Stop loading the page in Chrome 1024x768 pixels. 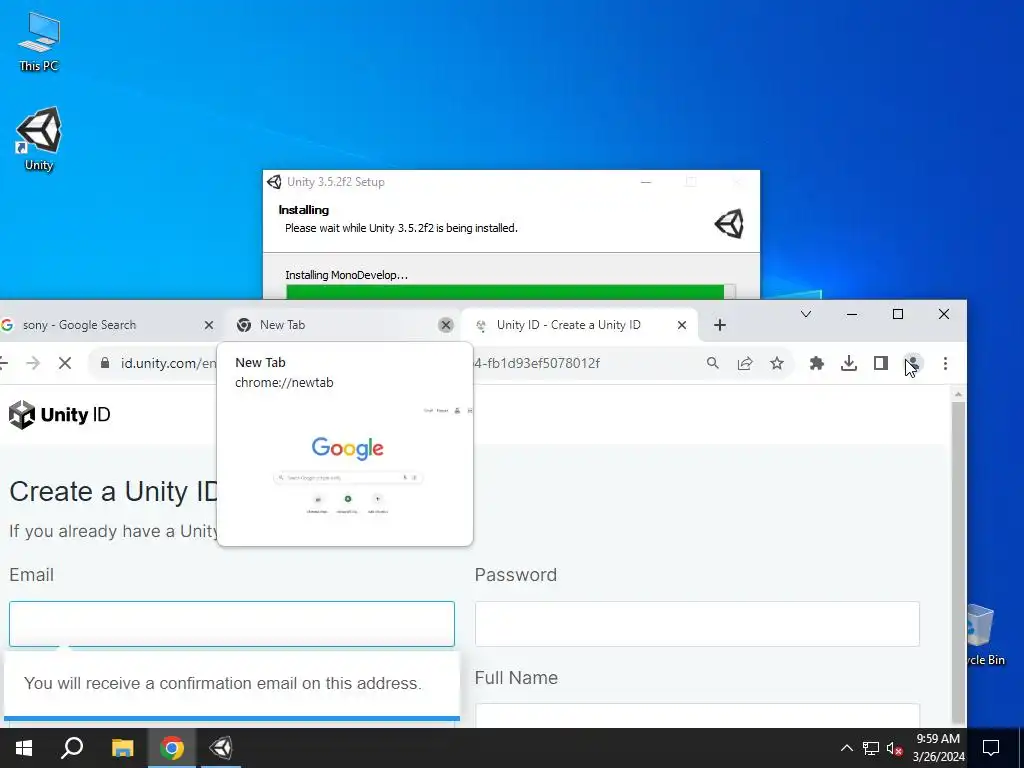(x=65, y=363)
